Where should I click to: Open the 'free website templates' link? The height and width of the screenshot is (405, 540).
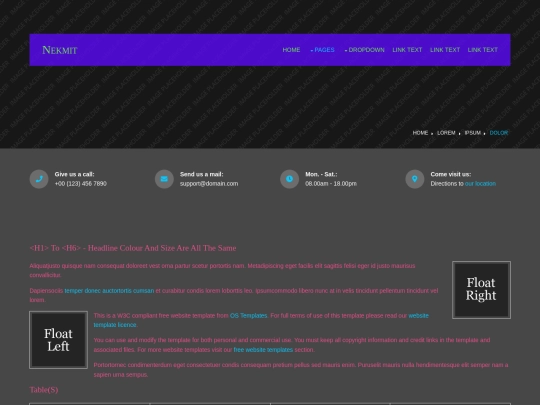click(x=263, y=350)
